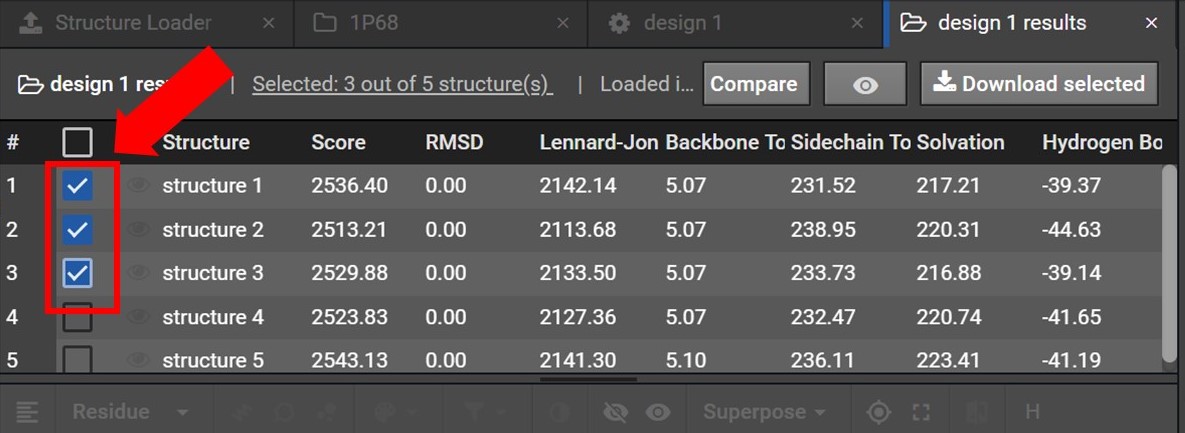Click Download selected button
The width and height of the screenshot is (1185, 433).
1039,85
